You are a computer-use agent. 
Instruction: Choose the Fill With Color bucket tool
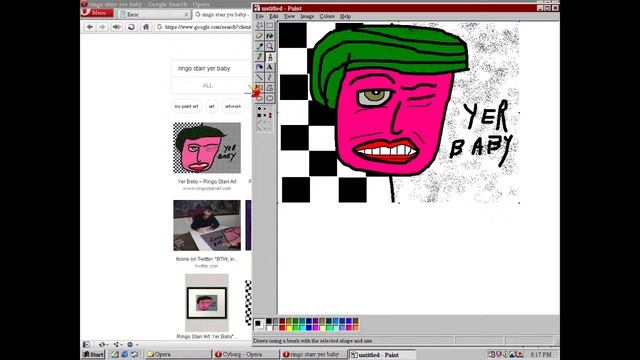point(270,36)
